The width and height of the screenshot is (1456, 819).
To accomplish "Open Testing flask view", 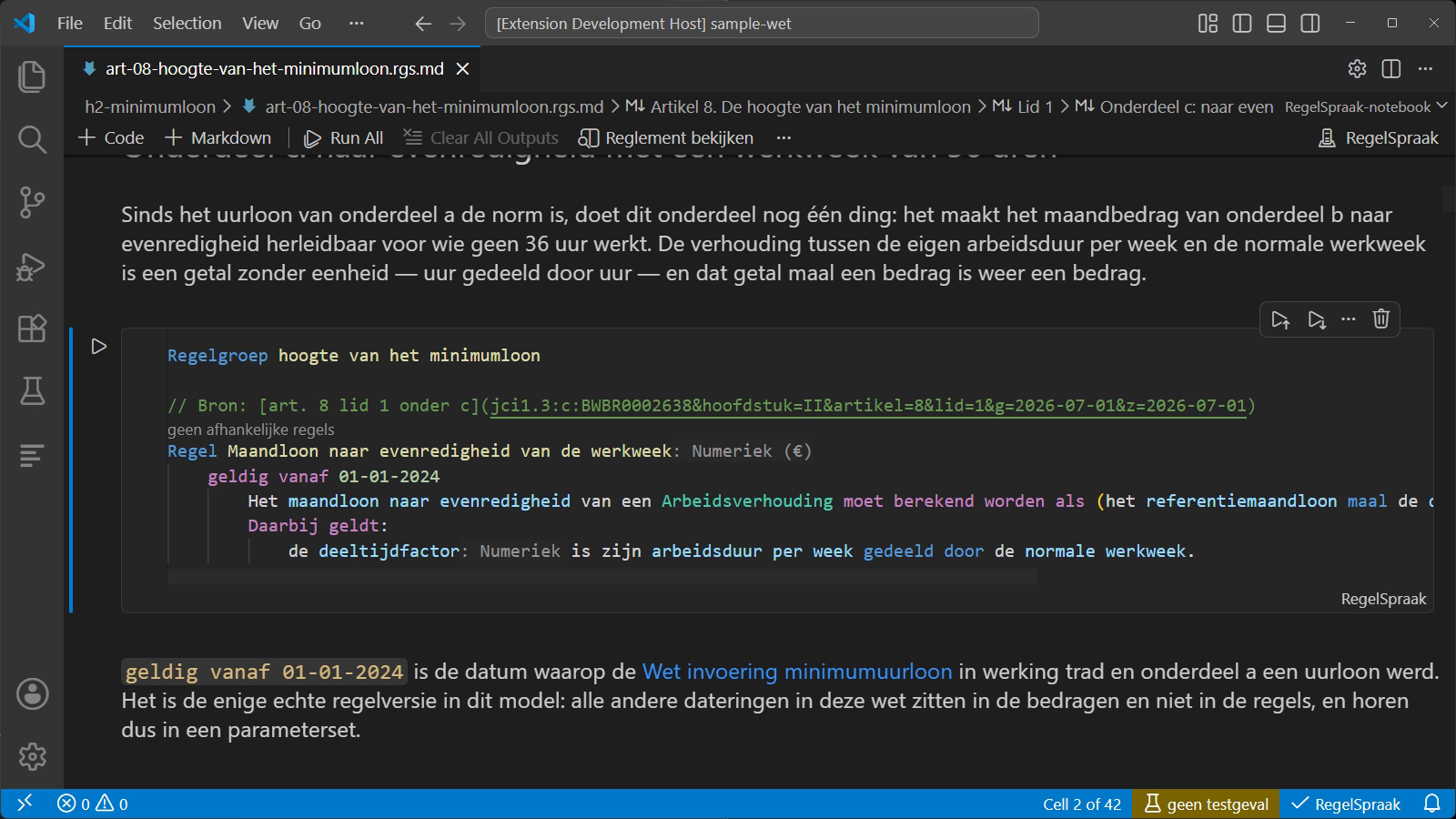I will point(32,391).
